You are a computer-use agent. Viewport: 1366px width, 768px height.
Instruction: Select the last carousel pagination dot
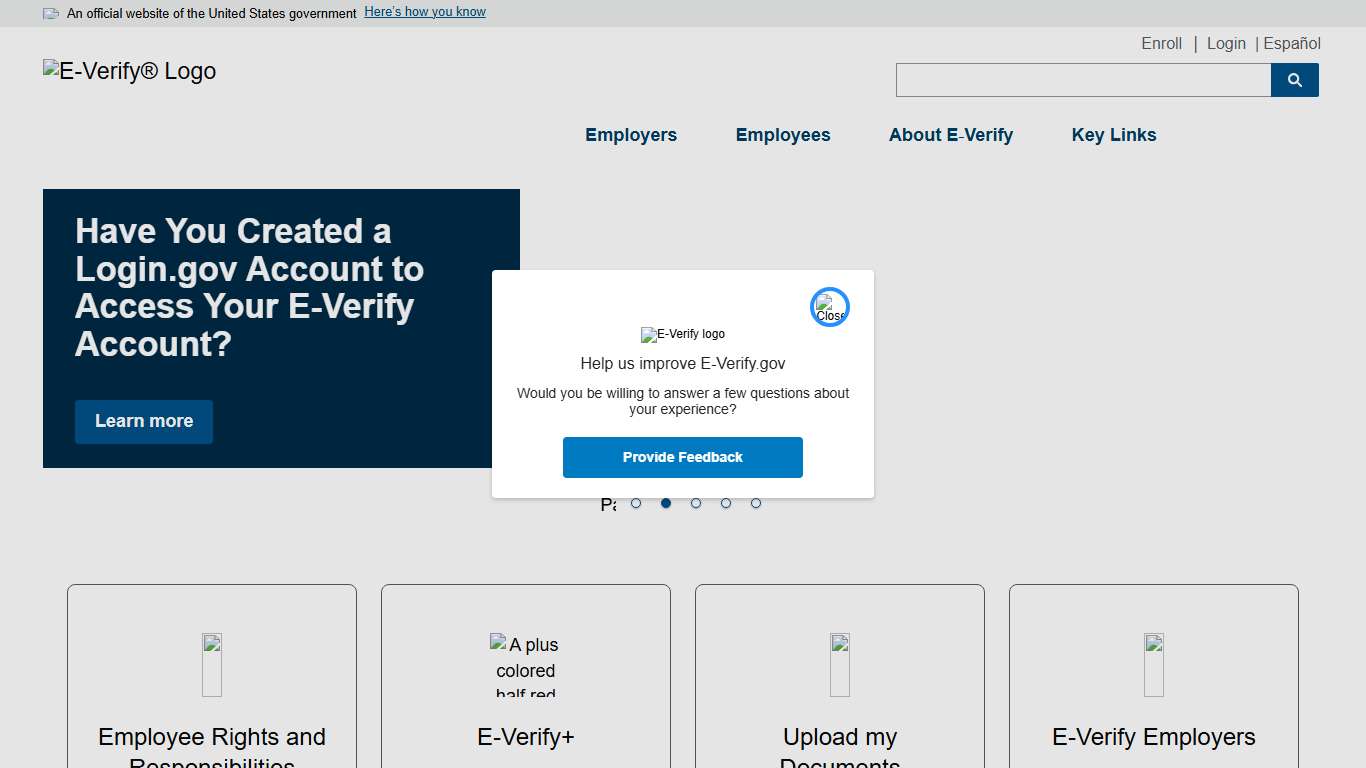(x=756, y=503)
